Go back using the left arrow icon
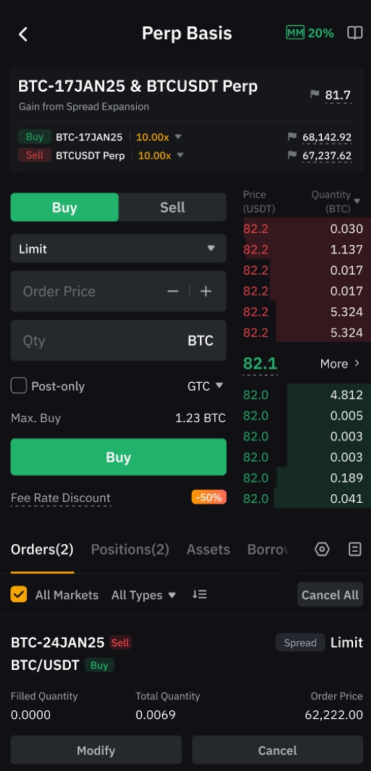371x771 pixels. 23,34
